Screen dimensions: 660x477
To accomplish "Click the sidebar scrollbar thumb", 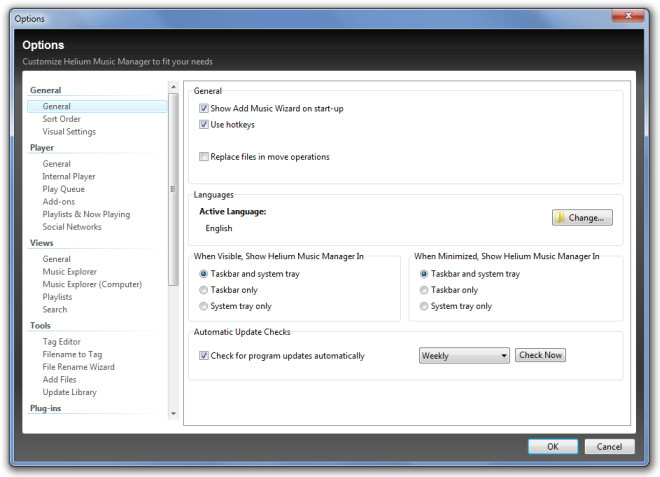I will (173, 189).
